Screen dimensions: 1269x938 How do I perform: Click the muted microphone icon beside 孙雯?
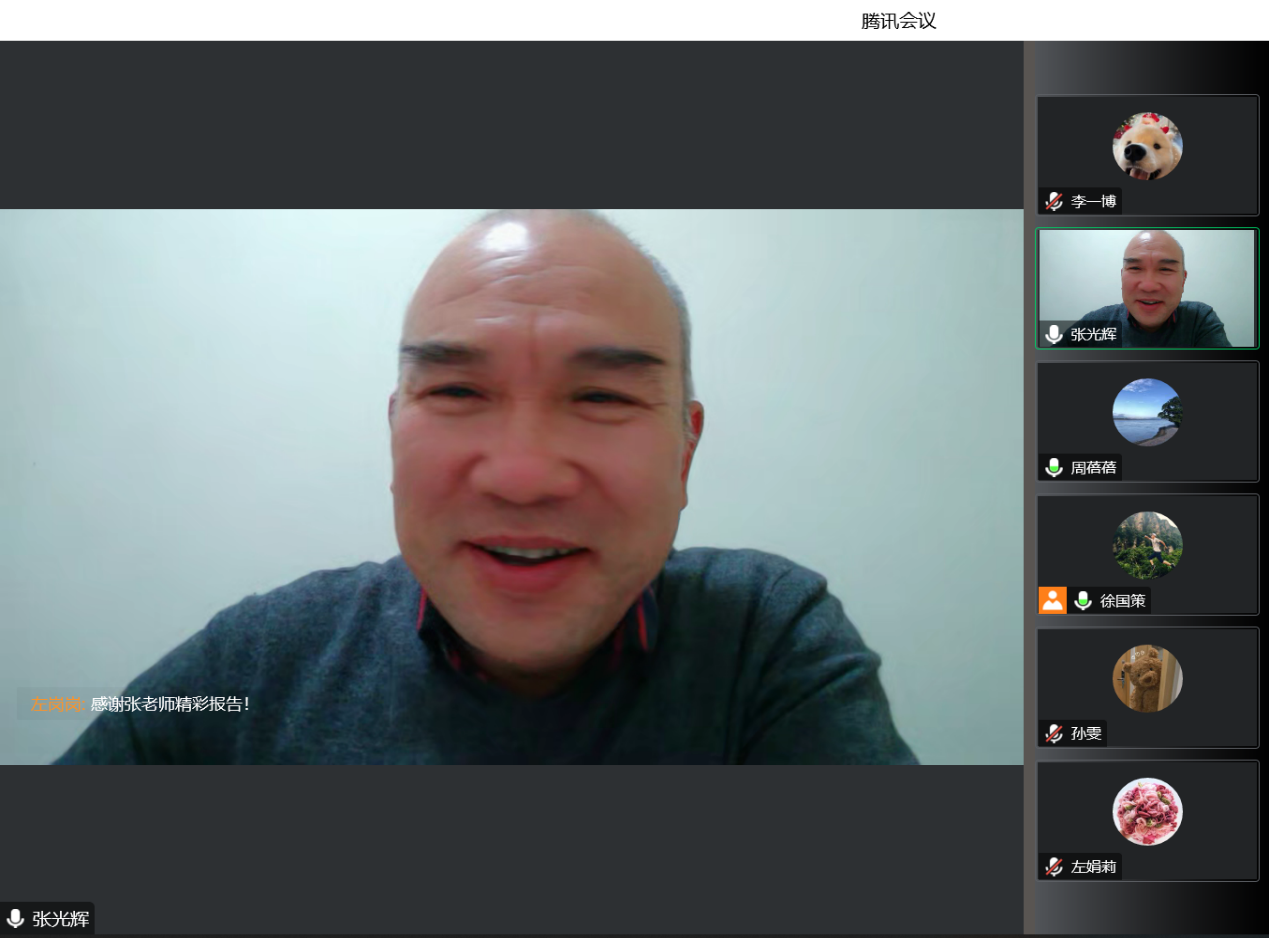point(1053,733)
